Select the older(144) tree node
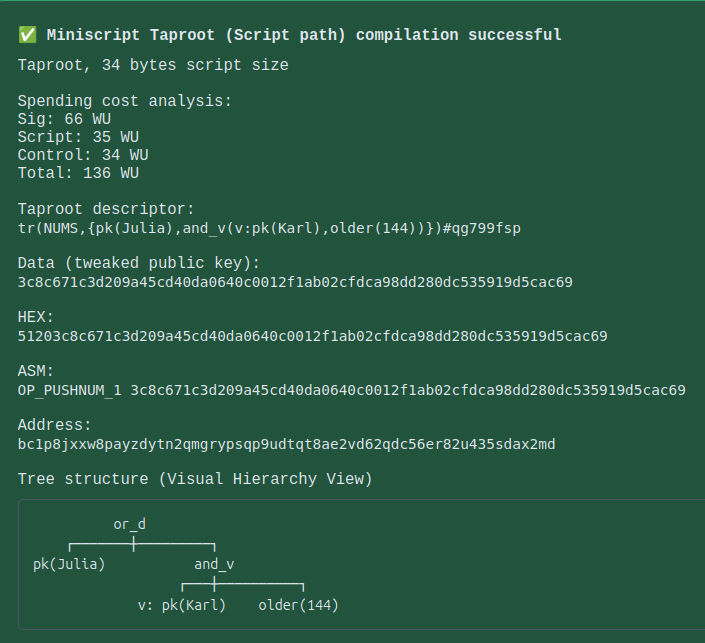Screen dimensions: 705x643 298,605
